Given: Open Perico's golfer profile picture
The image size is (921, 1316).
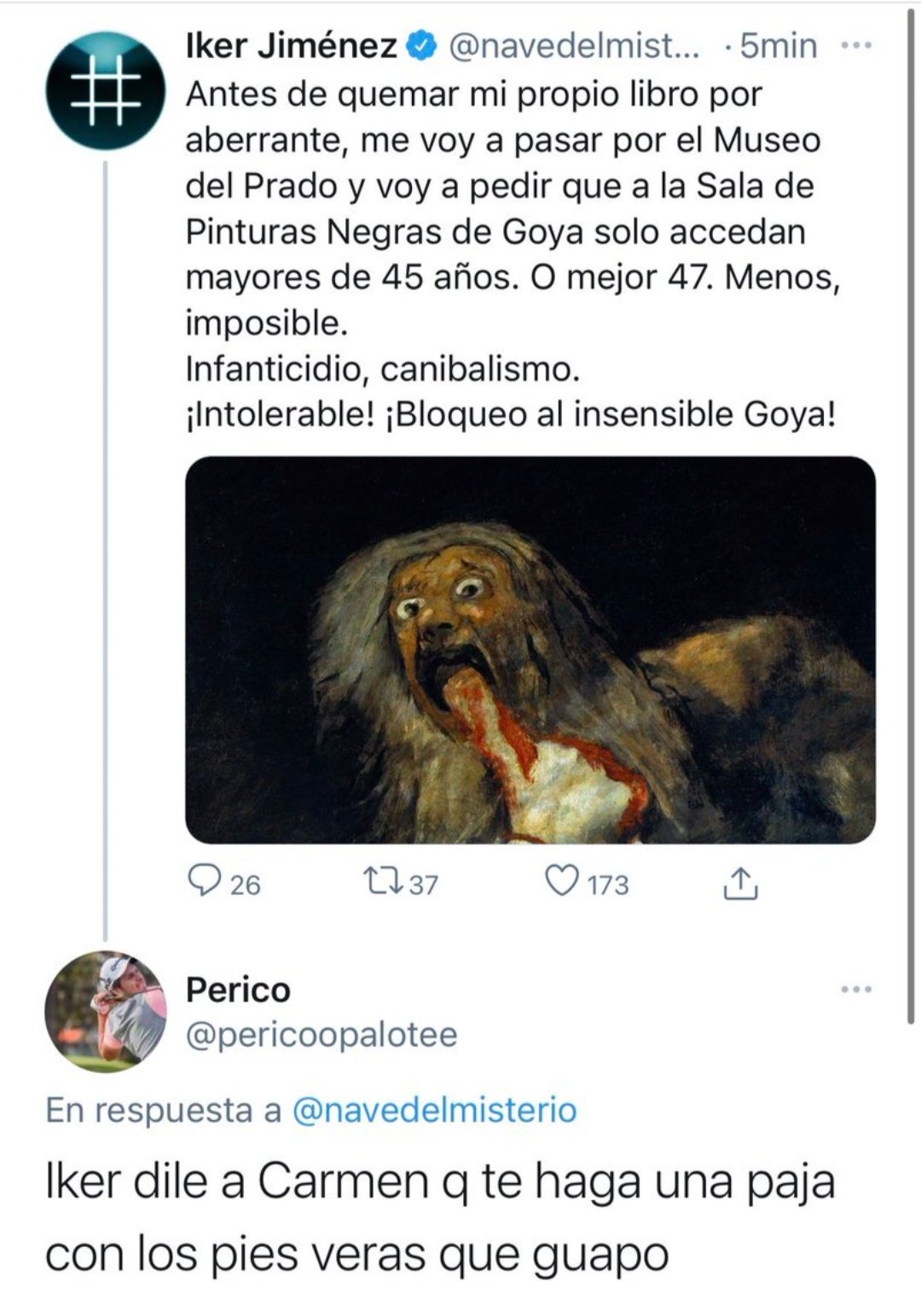Looking at the screenshot, I should point(105,1011).
